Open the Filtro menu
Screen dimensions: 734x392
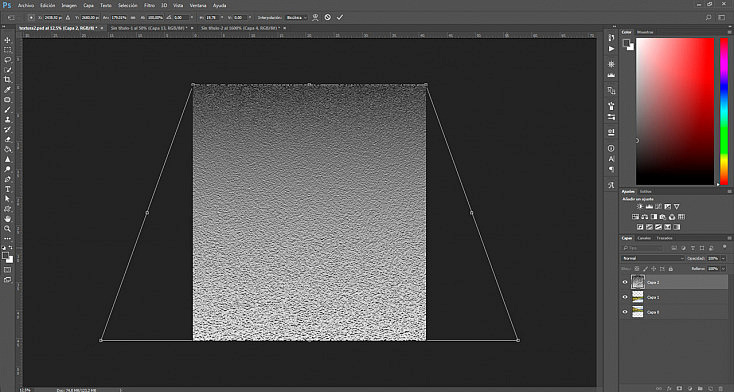pos(149,6)
